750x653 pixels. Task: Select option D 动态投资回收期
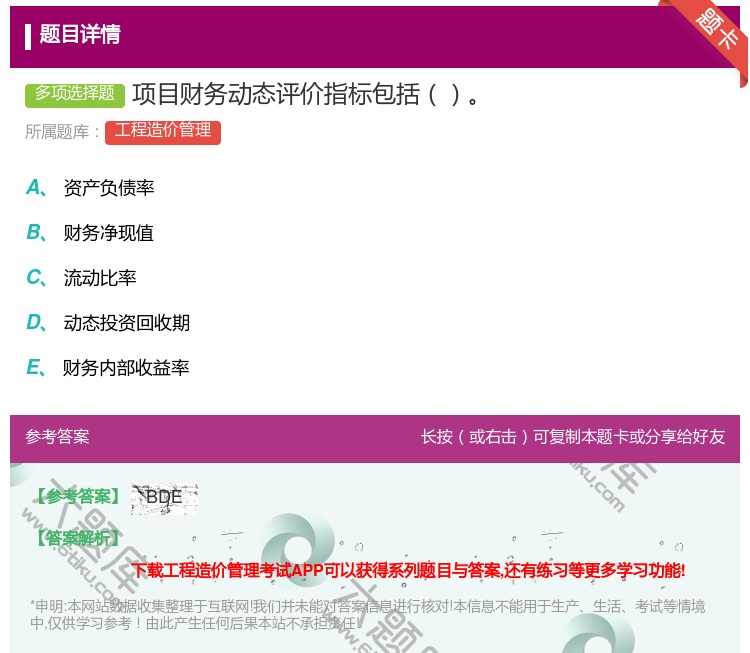tap(108, 323)
